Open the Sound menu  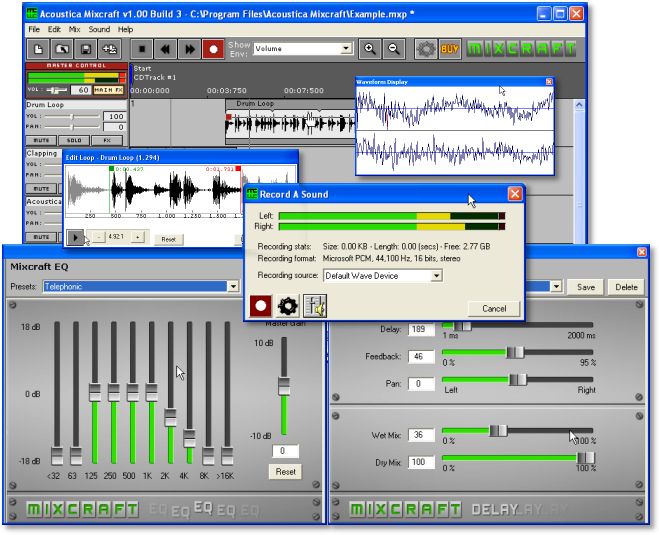99,30
